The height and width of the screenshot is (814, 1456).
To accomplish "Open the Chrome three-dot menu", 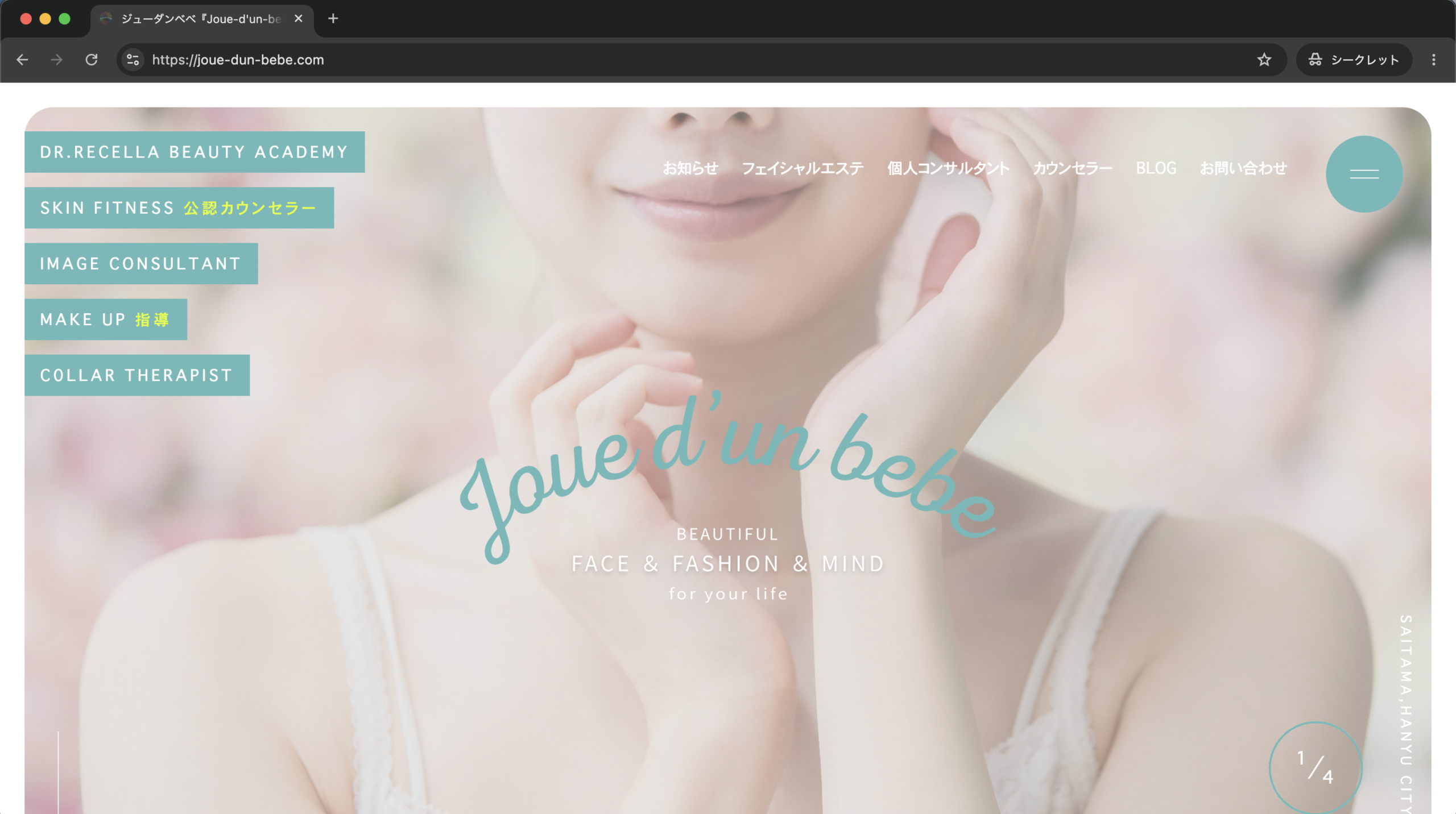I will click(x=1433, y=60).
